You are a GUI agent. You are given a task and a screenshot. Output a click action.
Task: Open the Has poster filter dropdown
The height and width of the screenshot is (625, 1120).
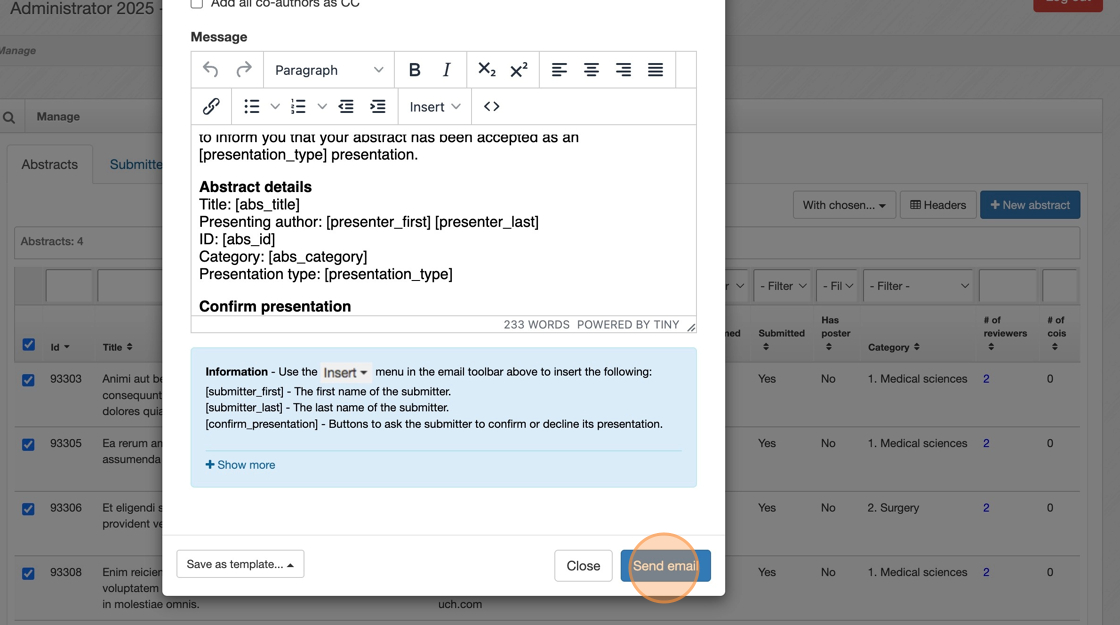(837, 286)
